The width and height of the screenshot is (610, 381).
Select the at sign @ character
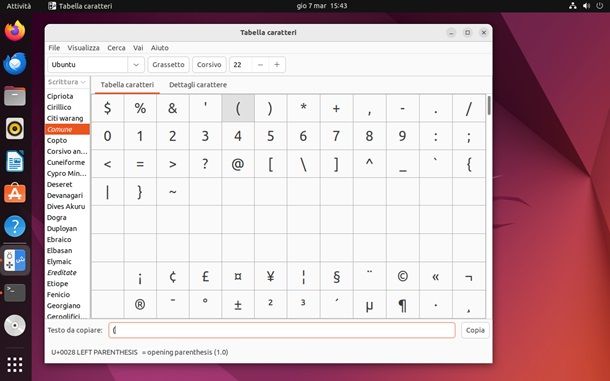(238, 164)
